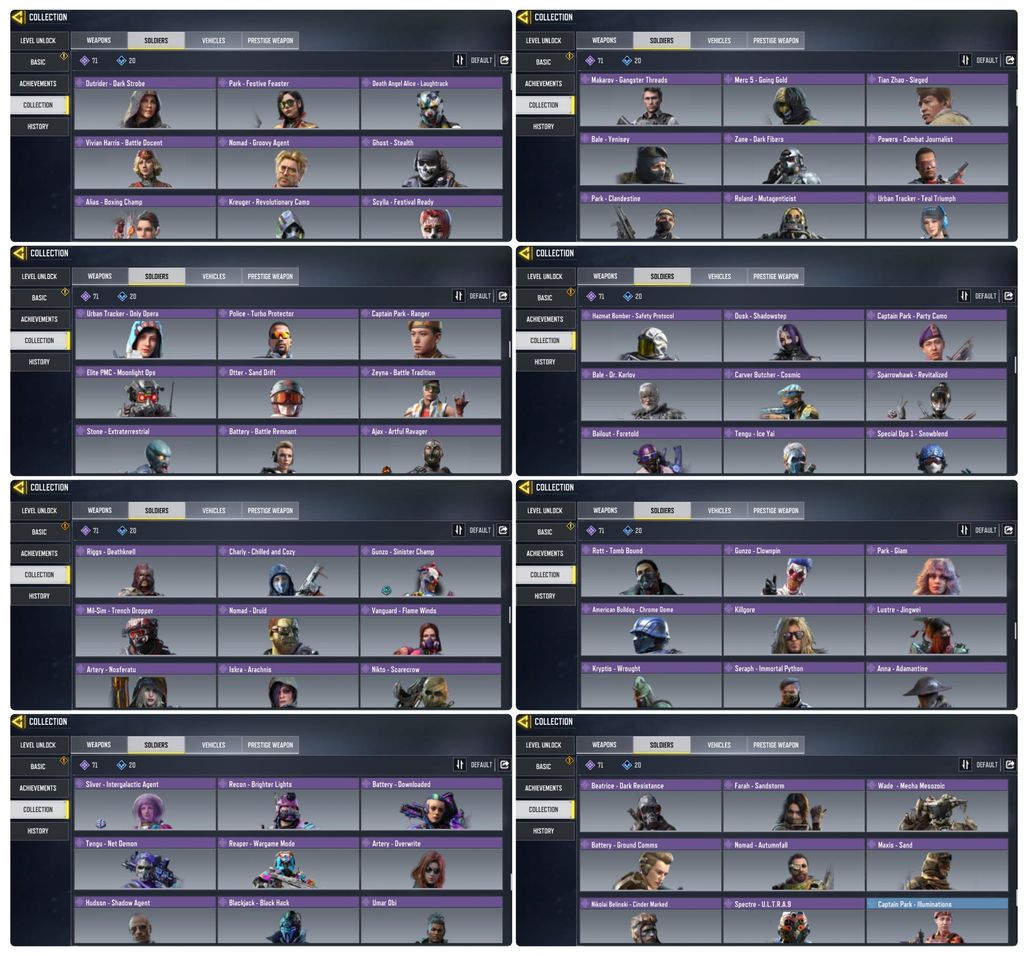Open Vehicles tab in panel with Riggs - Deathknell
Image resolution: width=1028 pixels, height=956 pixels.
pos(213,511)
